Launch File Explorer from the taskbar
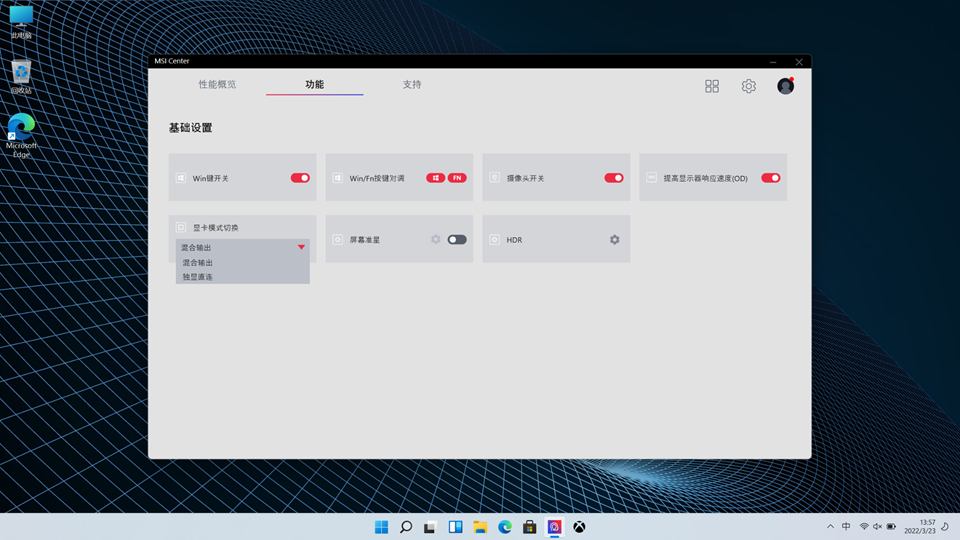The height and width of the screenshot is (540, 960). pyautogui.click(x=480, y=527)
